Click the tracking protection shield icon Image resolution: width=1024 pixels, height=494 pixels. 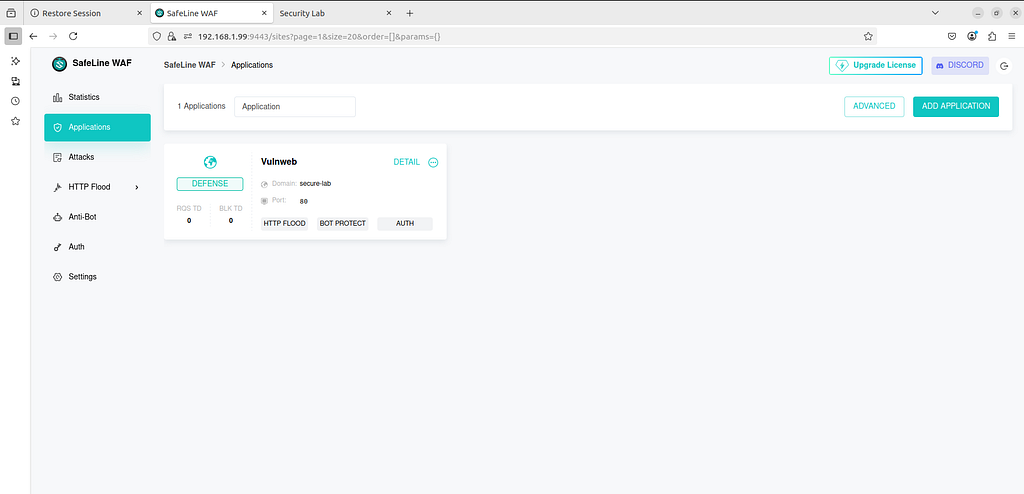click(x=157, y=37)
